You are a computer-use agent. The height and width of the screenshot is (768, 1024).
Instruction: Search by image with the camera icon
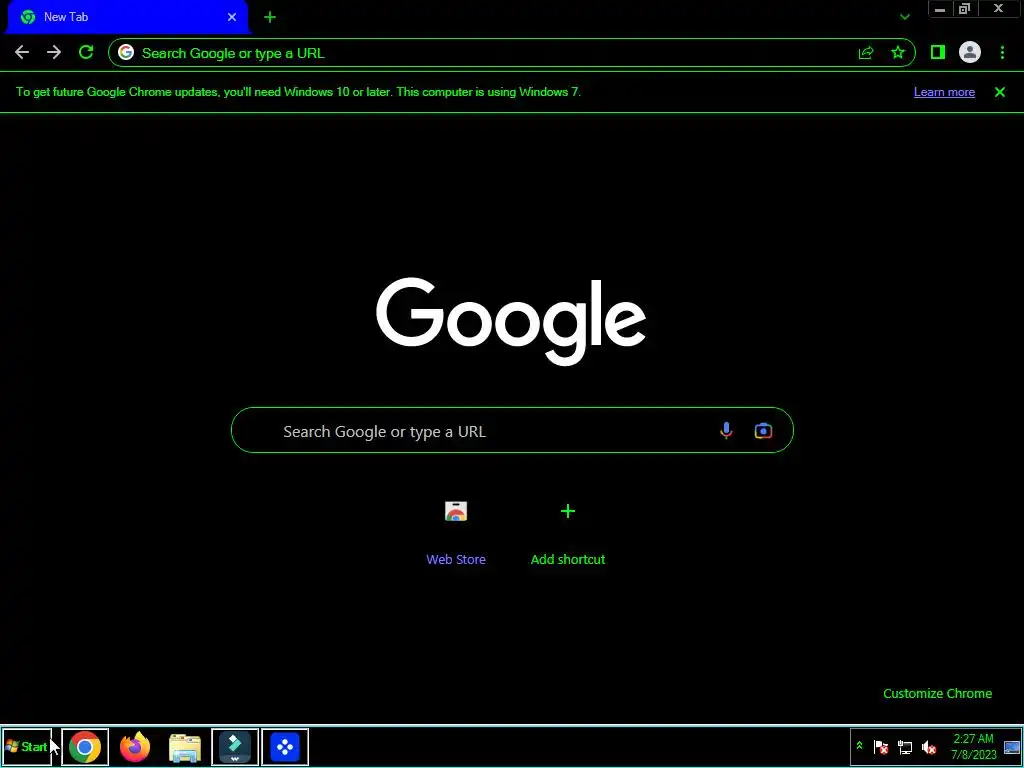(763, 430)
